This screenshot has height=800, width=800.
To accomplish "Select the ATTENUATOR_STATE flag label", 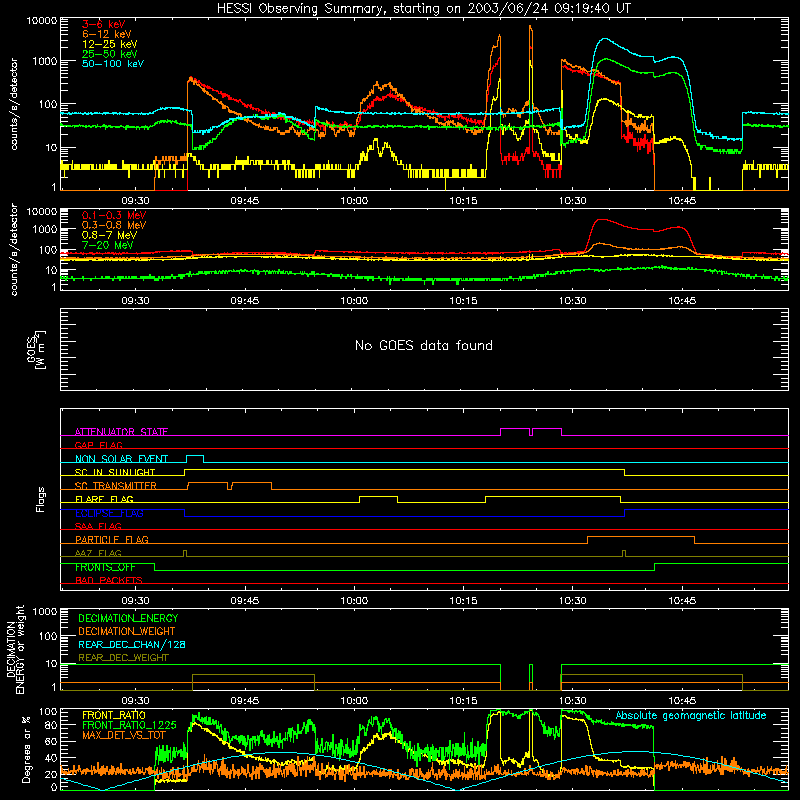I will tap(121, 432).
